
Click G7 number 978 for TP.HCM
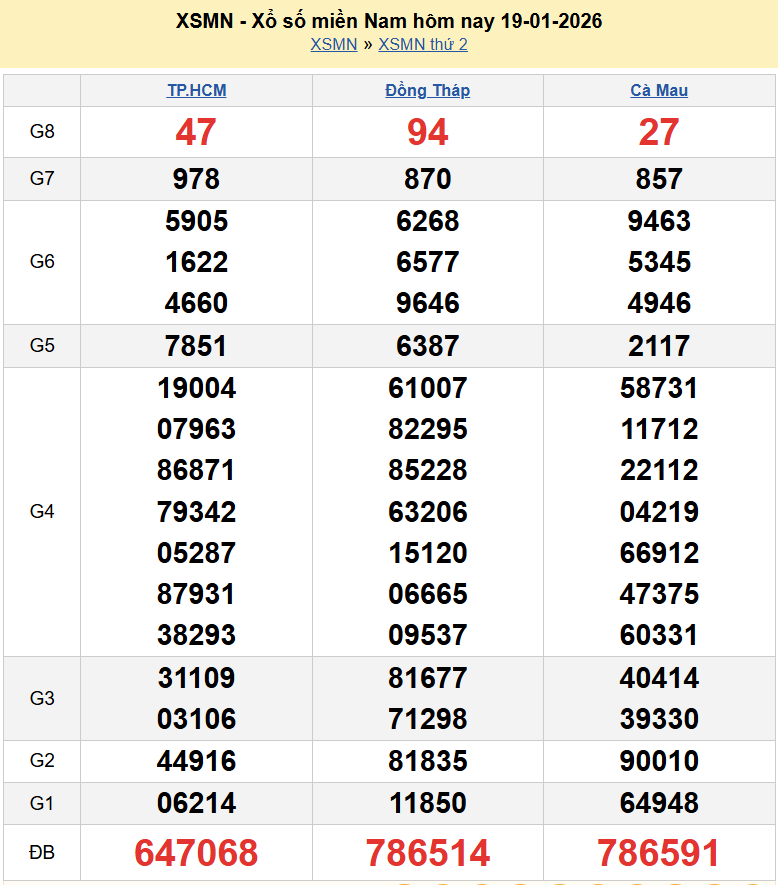coord(196,179)
